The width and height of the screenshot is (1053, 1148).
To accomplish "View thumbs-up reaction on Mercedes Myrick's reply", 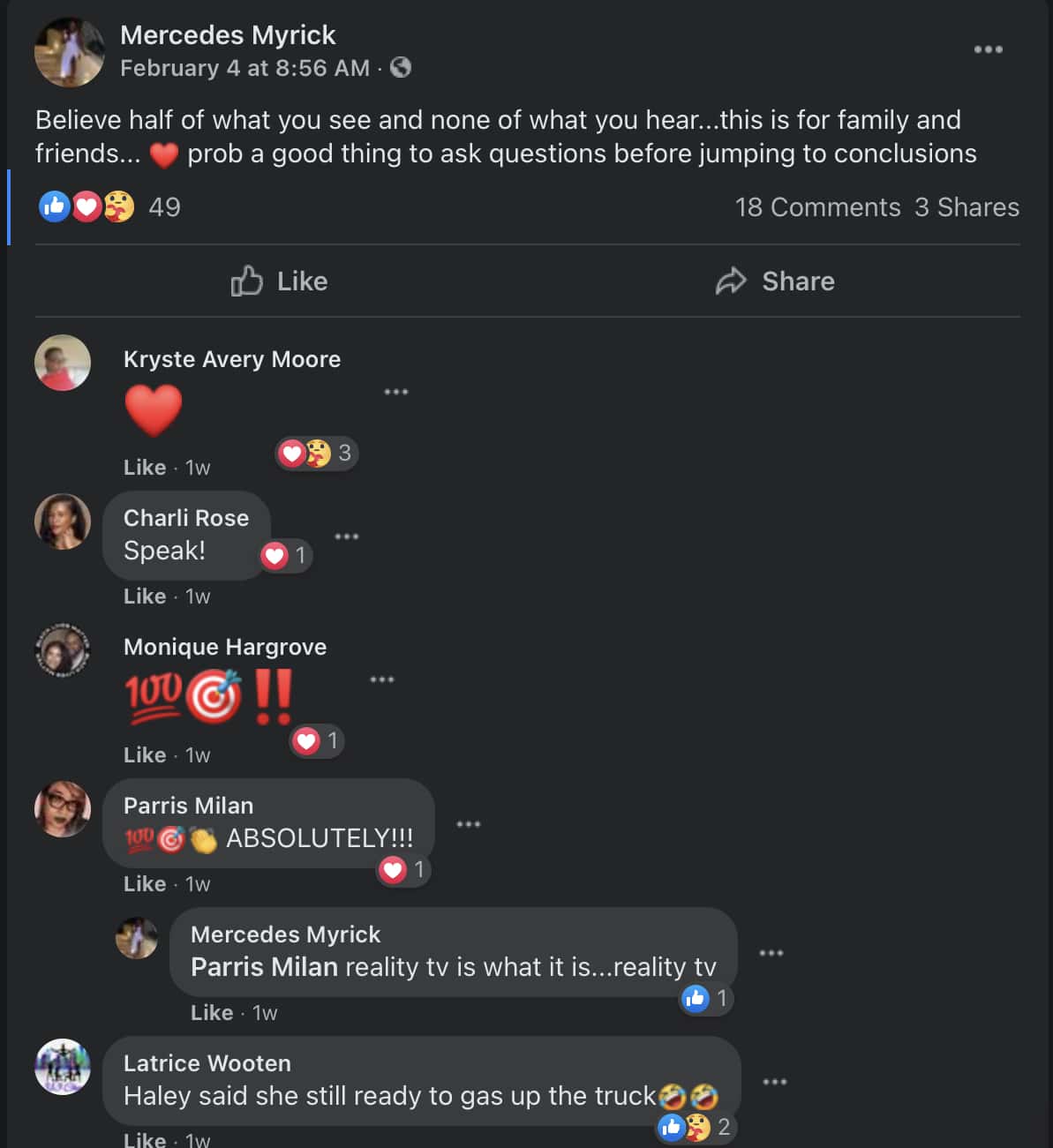I will pos(705,999).
